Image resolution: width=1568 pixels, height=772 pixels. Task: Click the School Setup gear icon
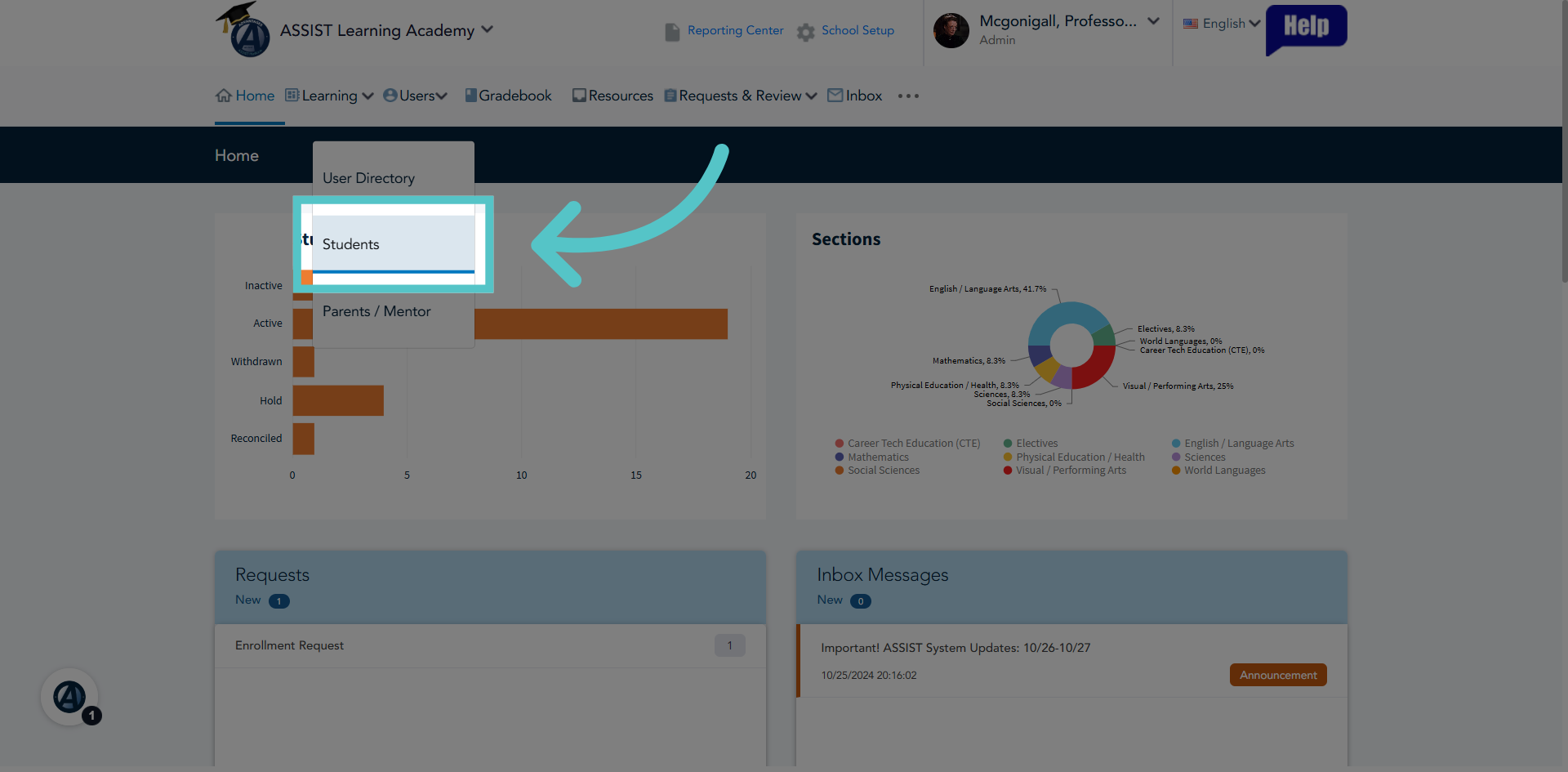(805, 32)
